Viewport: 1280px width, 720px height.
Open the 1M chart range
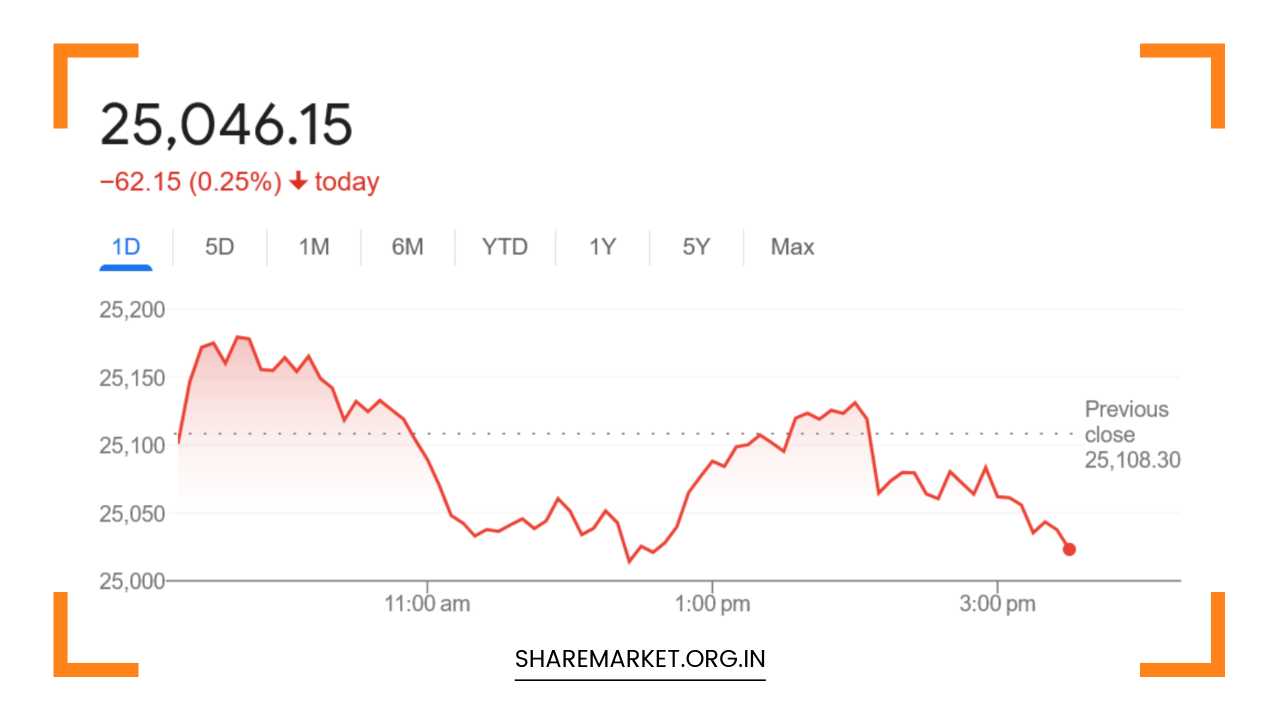(x=313, y=247)
